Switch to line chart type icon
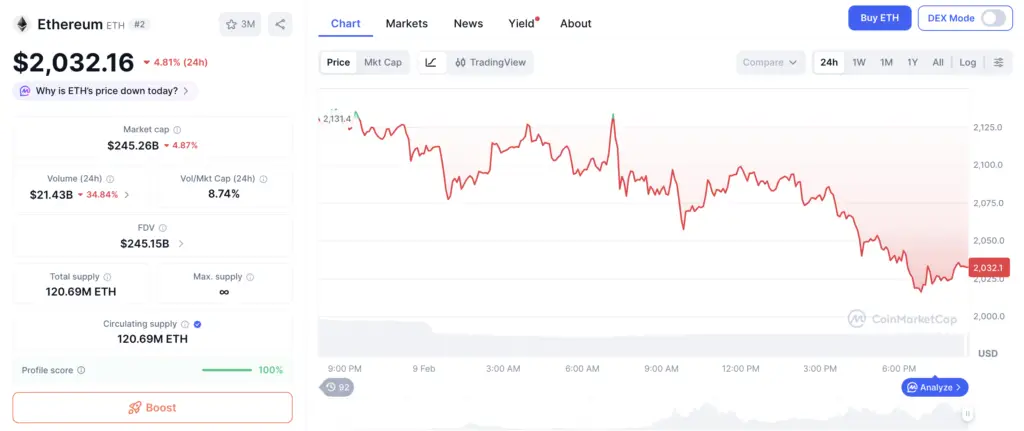The width and height of the screenshot is (1024, 431). [x=430, y=62]
